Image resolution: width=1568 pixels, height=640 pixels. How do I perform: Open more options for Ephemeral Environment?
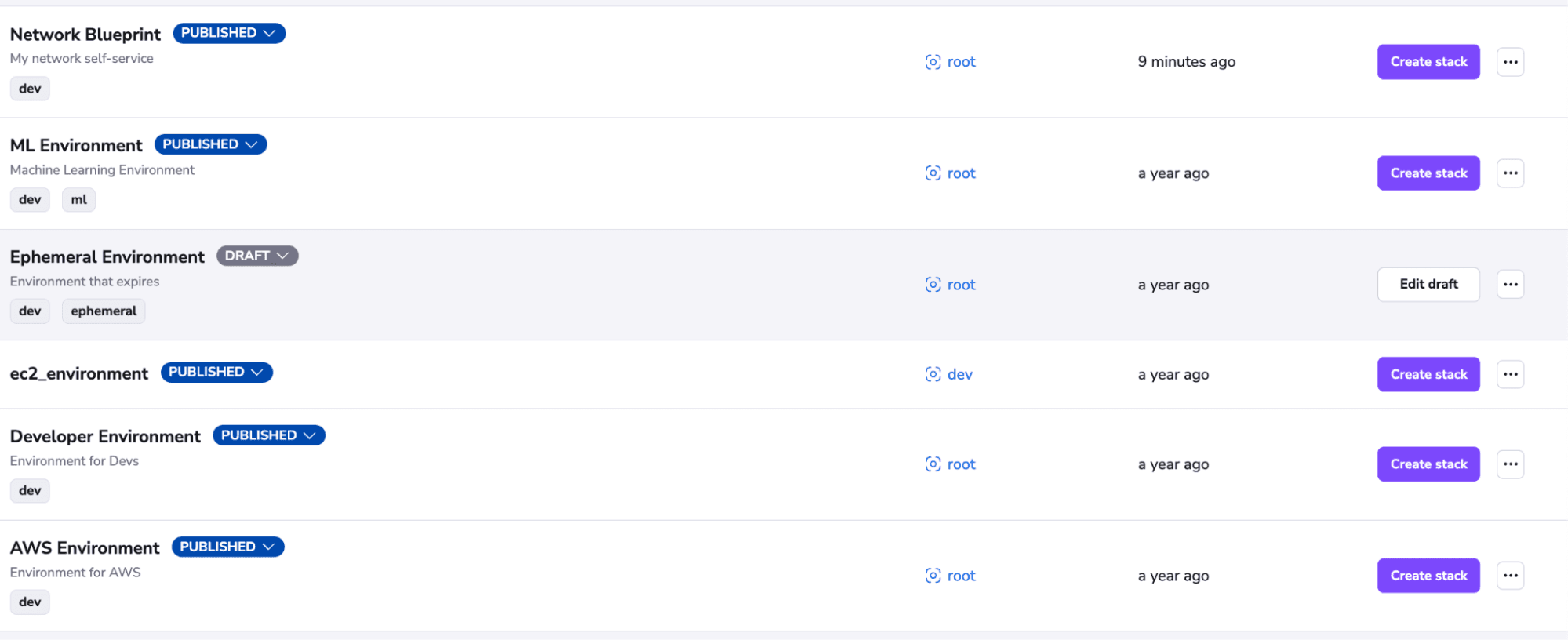(1510, 285)
